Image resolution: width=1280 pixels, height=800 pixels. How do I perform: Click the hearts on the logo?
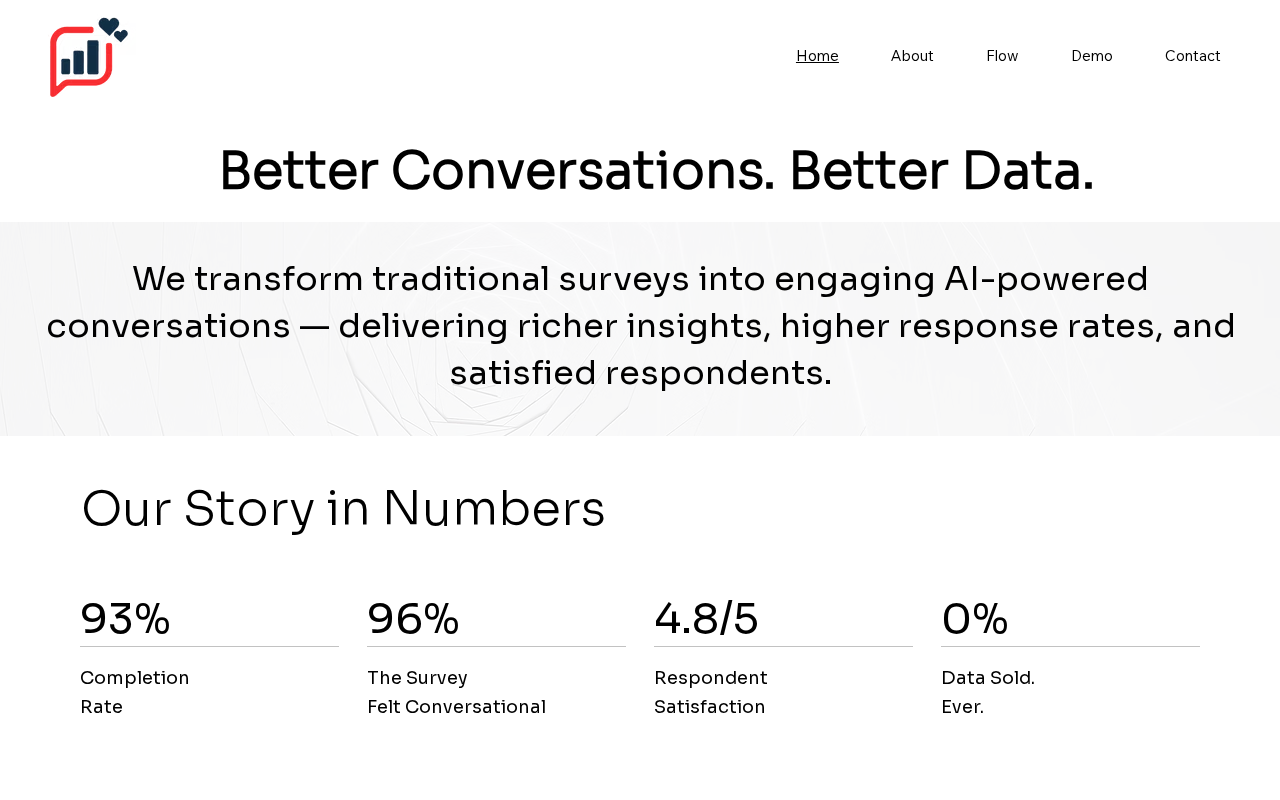click(112, 28)
